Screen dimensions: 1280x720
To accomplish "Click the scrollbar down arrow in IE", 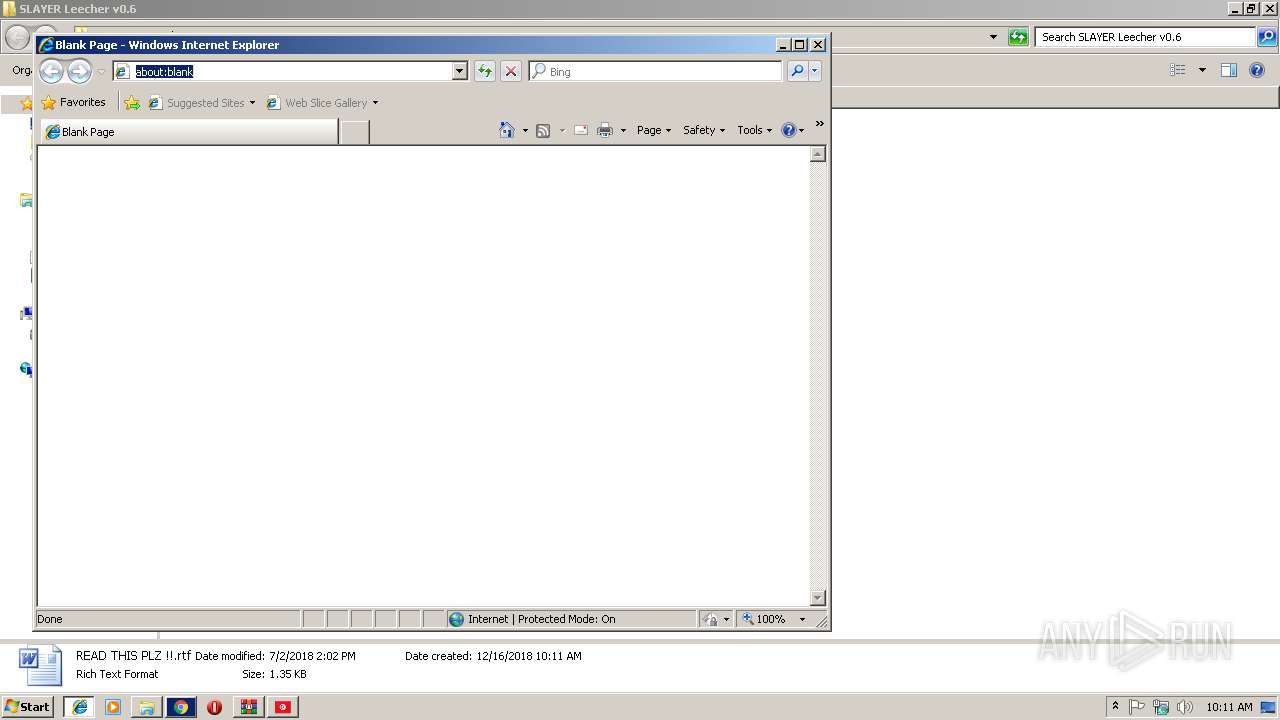I will click(817, 598).
